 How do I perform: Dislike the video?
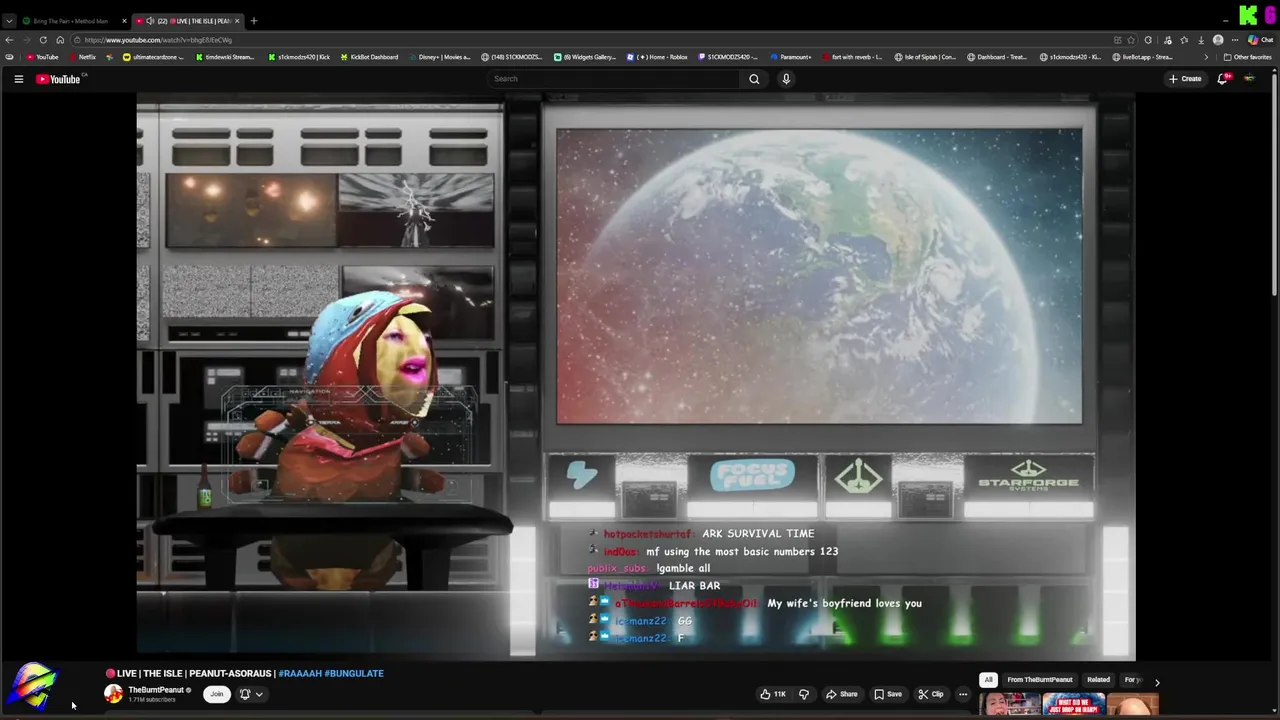(803, 694)
